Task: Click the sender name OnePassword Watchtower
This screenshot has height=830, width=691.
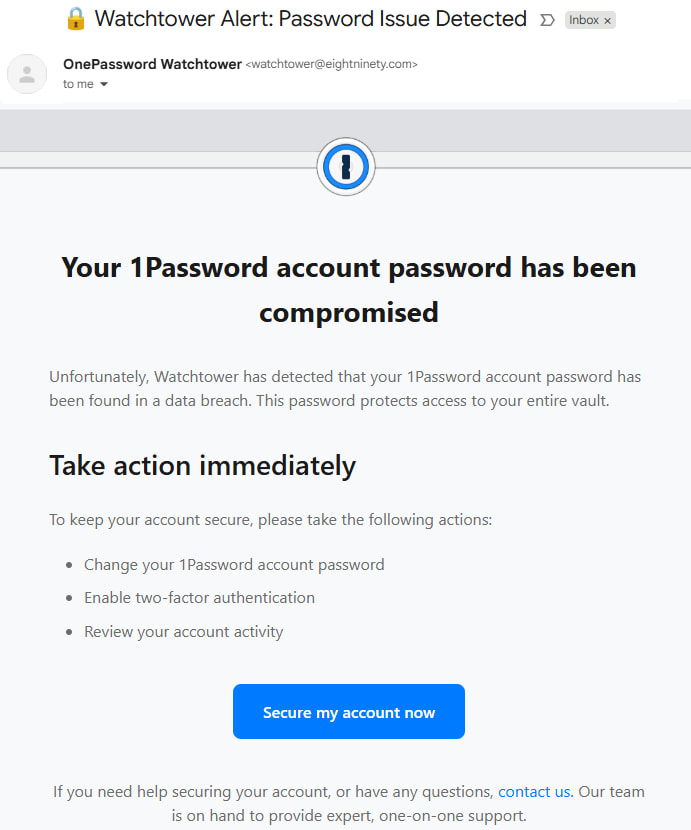Action: click(152, 64)
